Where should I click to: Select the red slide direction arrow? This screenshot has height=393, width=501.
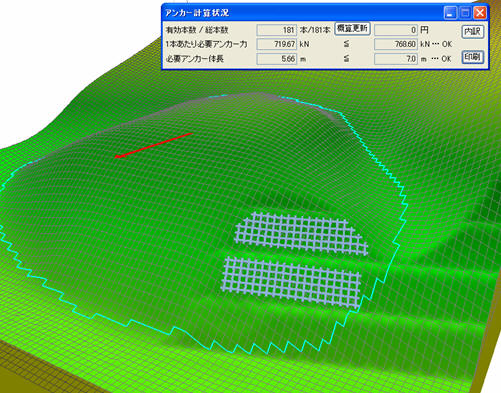(x=153, y=145)
